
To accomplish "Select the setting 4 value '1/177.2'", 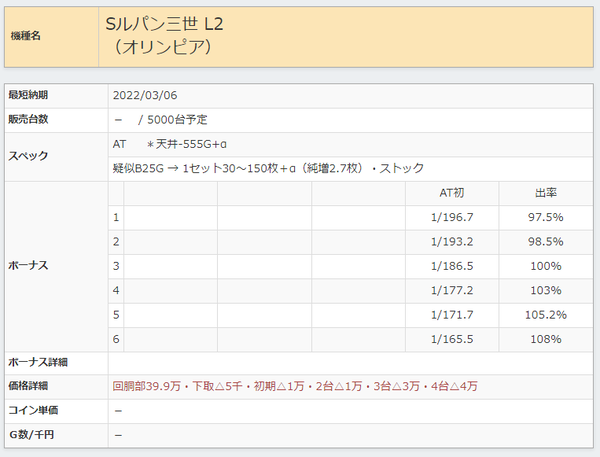I will pos(452,291).
